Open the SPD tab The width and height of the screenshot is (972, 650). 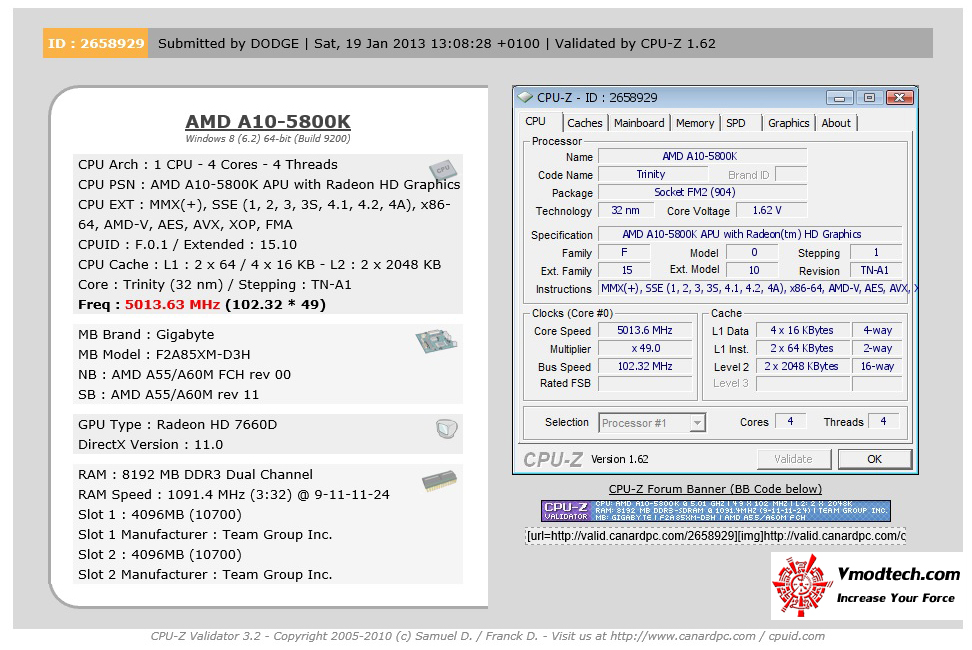(x=736, y=123)
